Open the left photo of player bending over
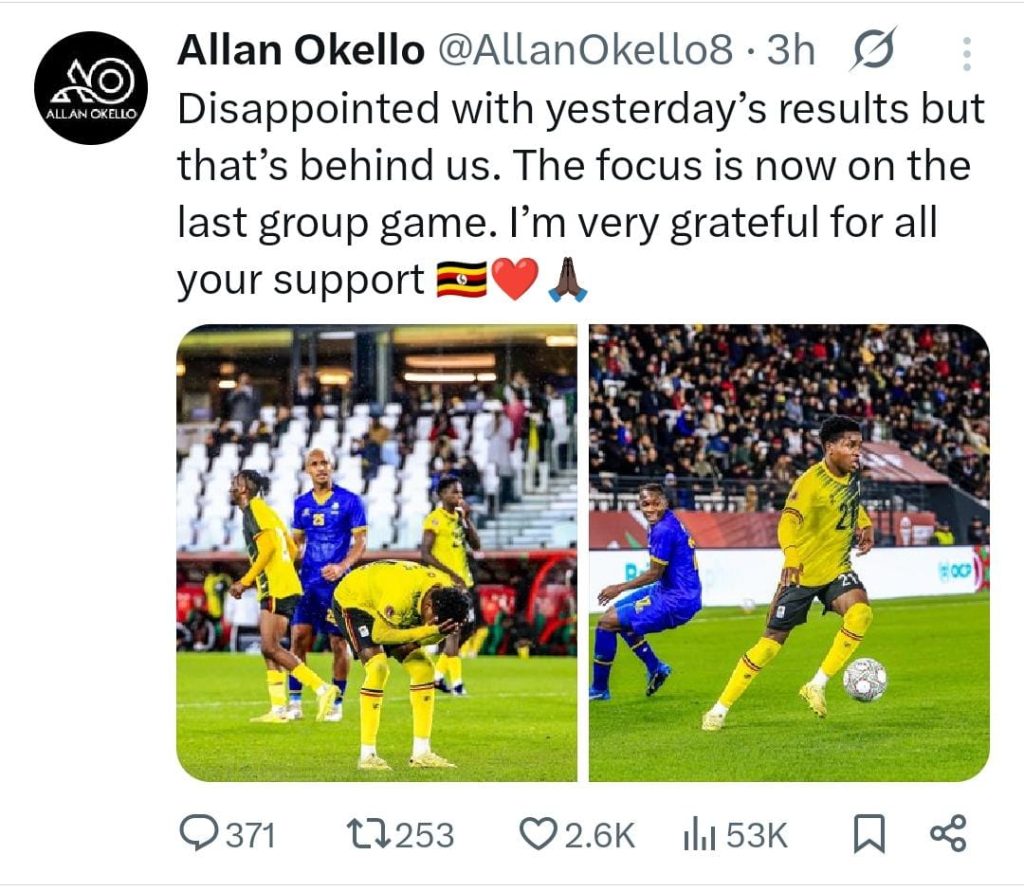Image resolution: width=1024 pixels, height=891 pixels. click(377, 552)
